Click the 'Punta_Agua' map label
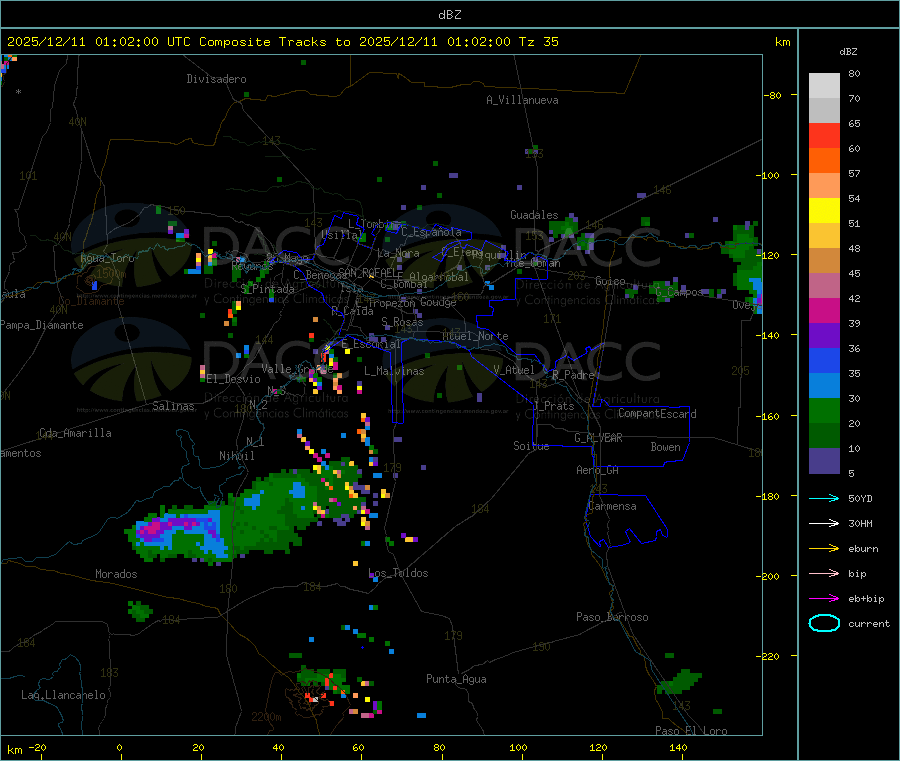Image resolution: width=900 pixels, height=761 pixels. 456,679
